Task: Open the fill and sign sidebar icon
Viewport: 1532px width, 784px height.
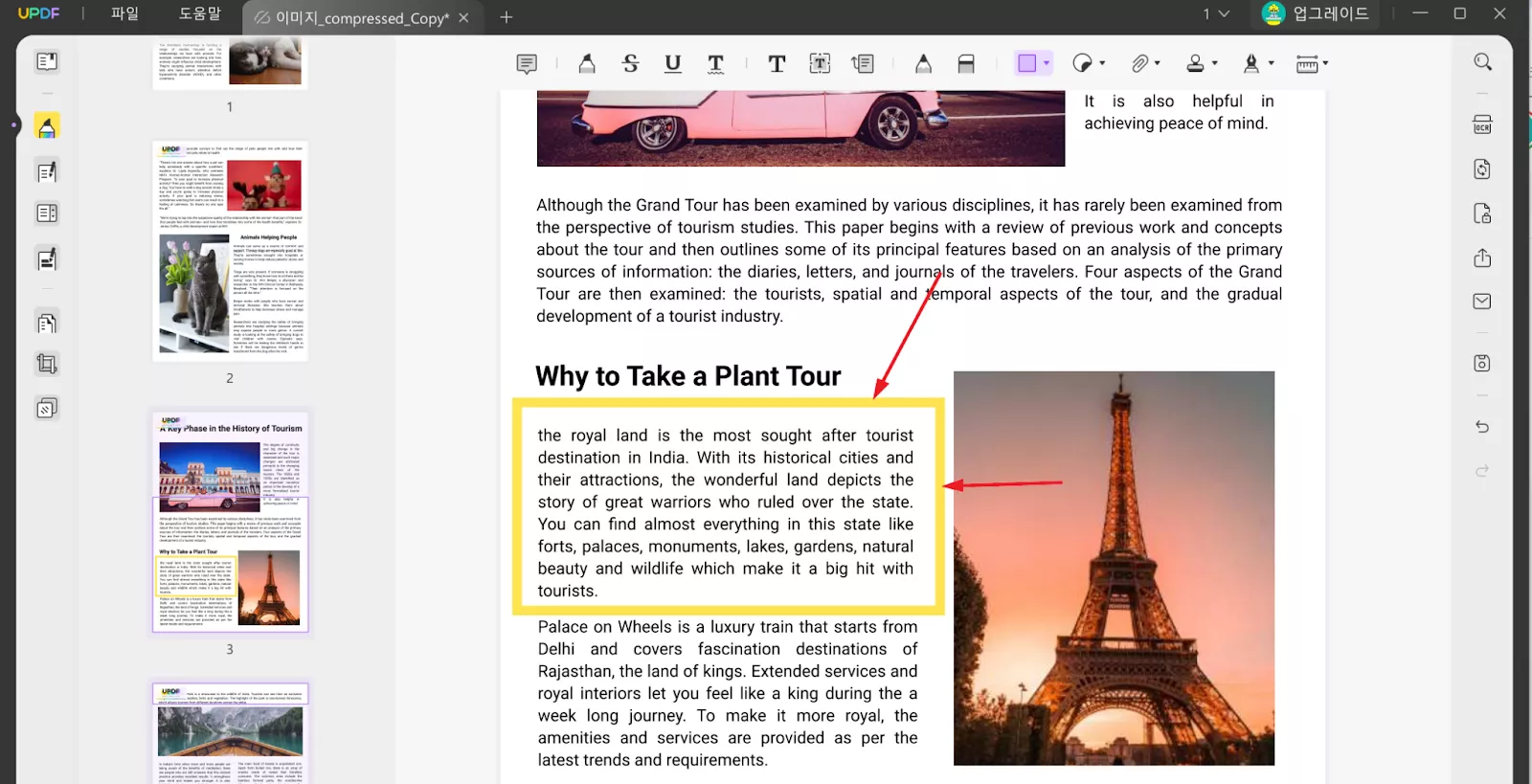Action: pyautogui.click(x=47, y=259)
